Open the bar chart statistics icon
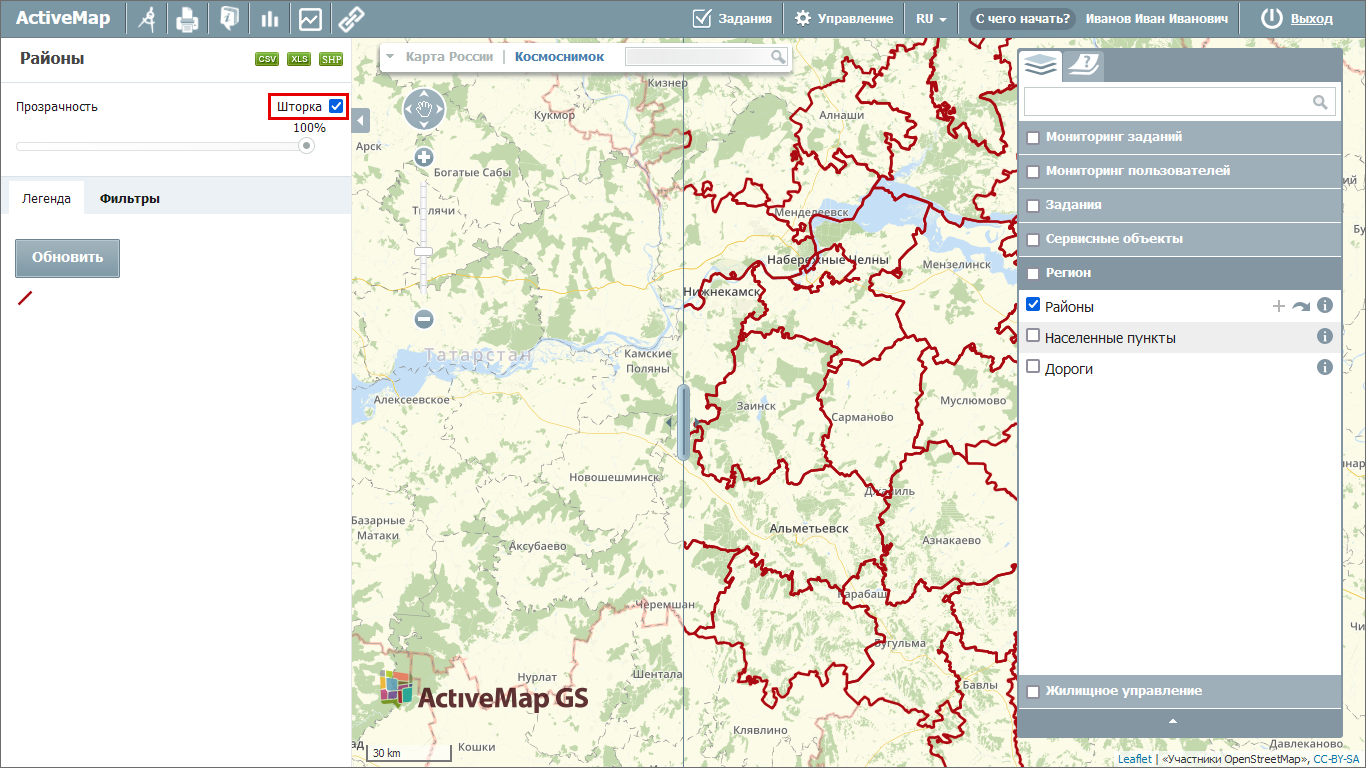 coord(269,19)
